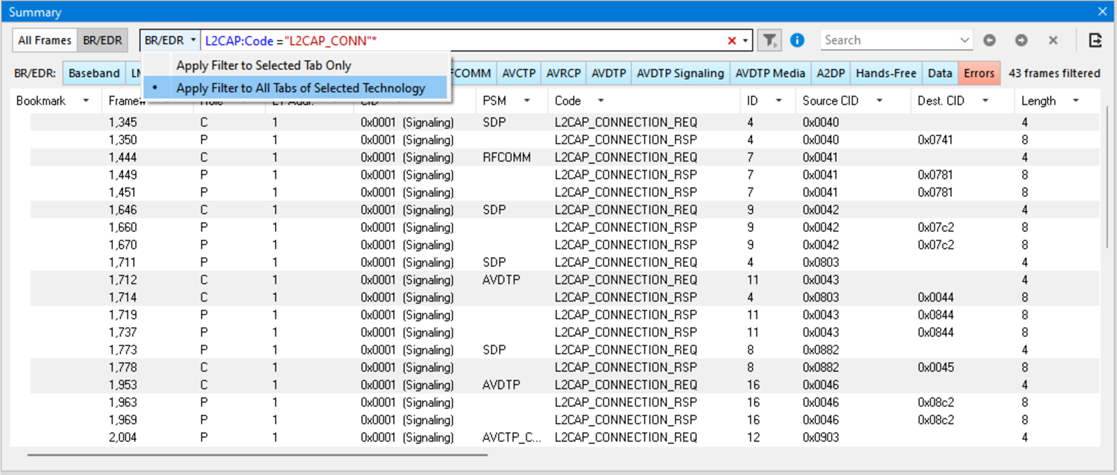Open the Errors tab
This screenshot has width=1117, height=475.
tap(980, 73)
